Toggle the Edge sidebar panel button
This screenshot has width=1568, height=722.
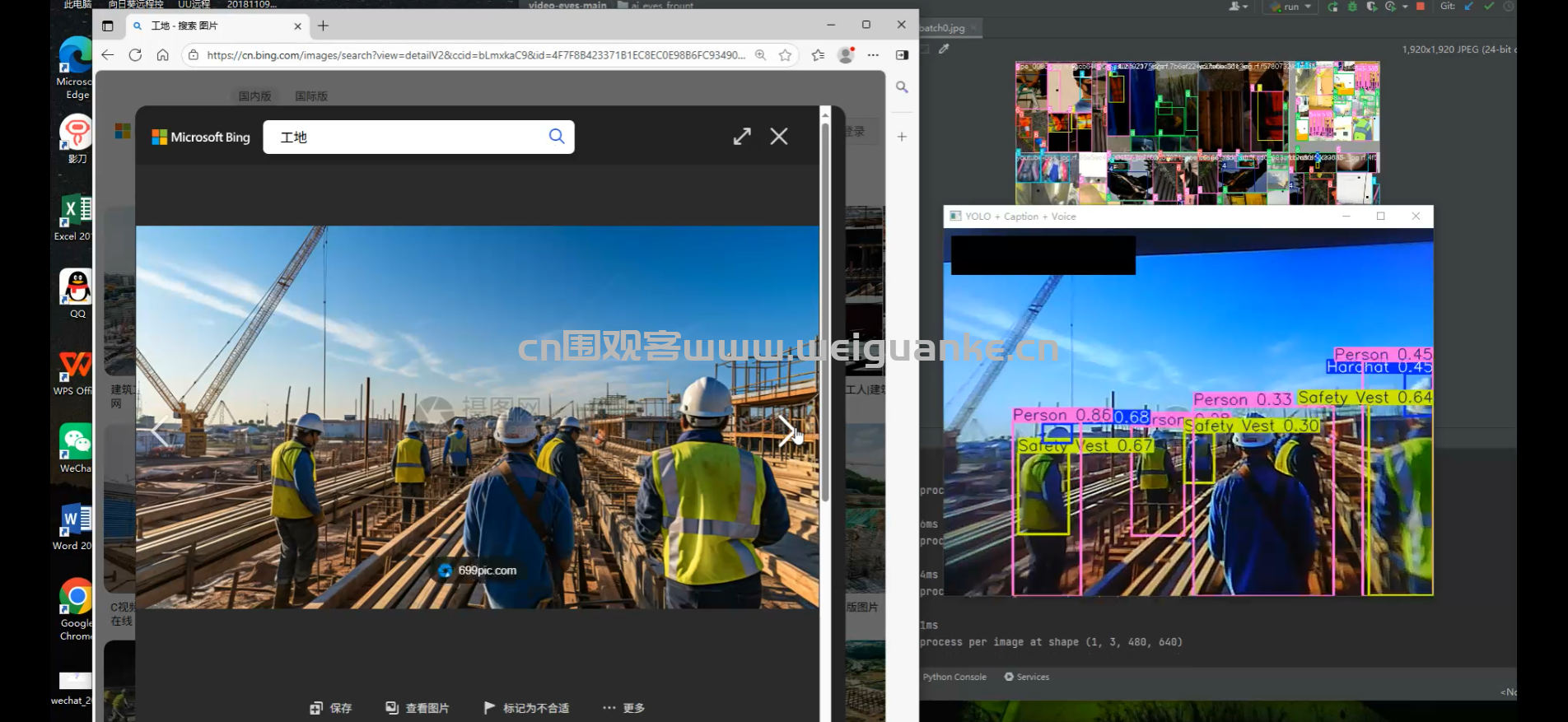(x=902, y=55)
